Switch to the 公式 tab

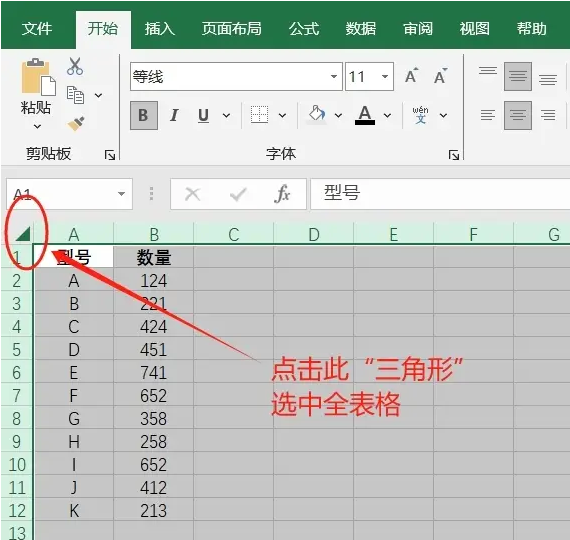point(304,28)
